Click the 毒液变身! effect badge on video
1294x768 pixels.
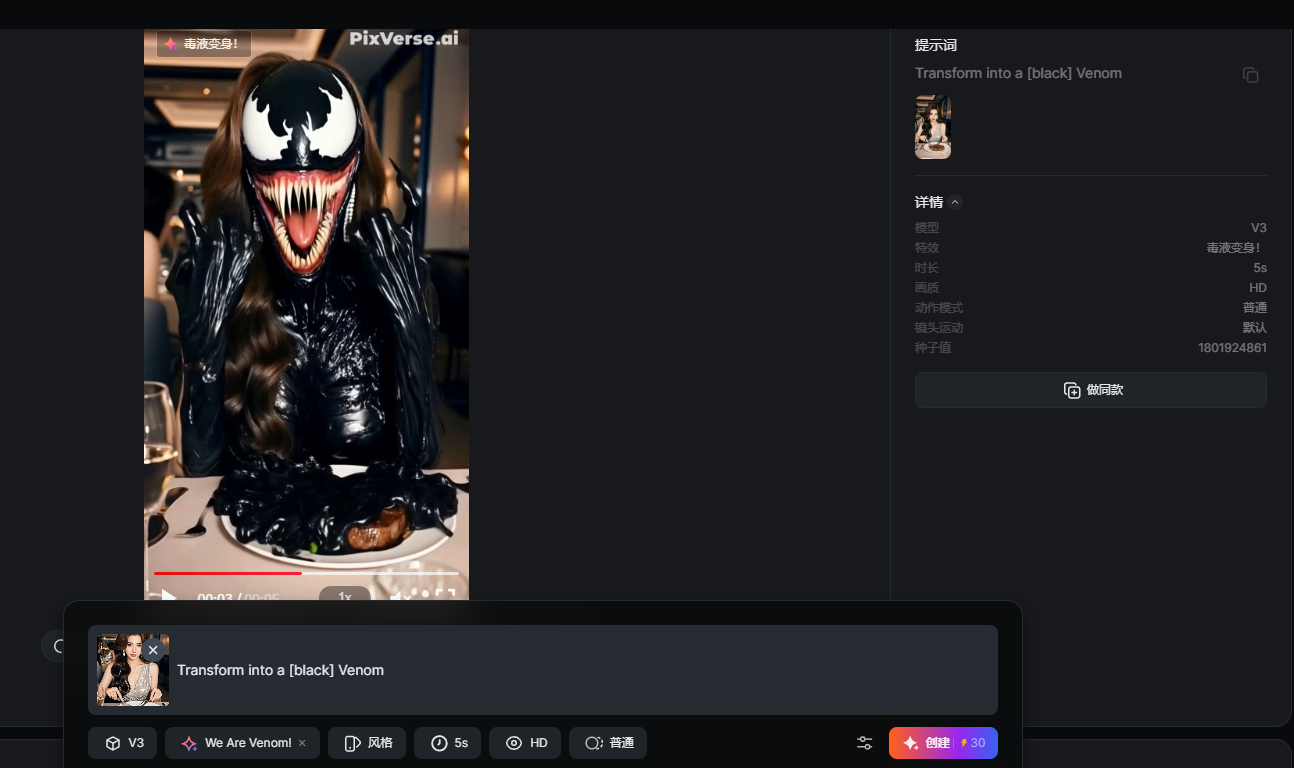[203, 44]
